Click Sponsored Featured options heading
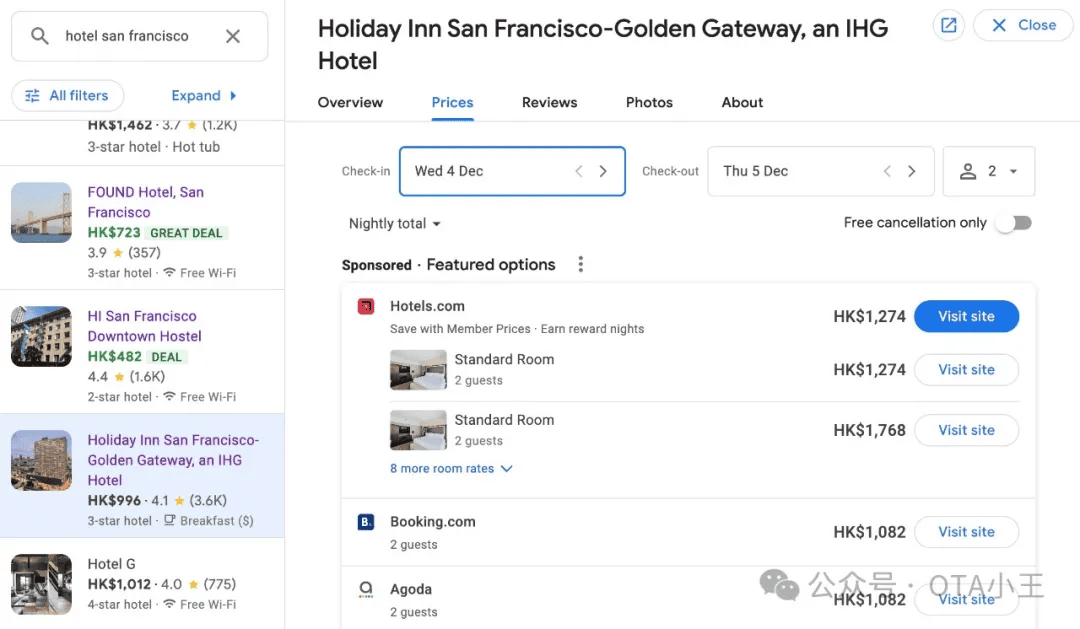 [448, 265]
